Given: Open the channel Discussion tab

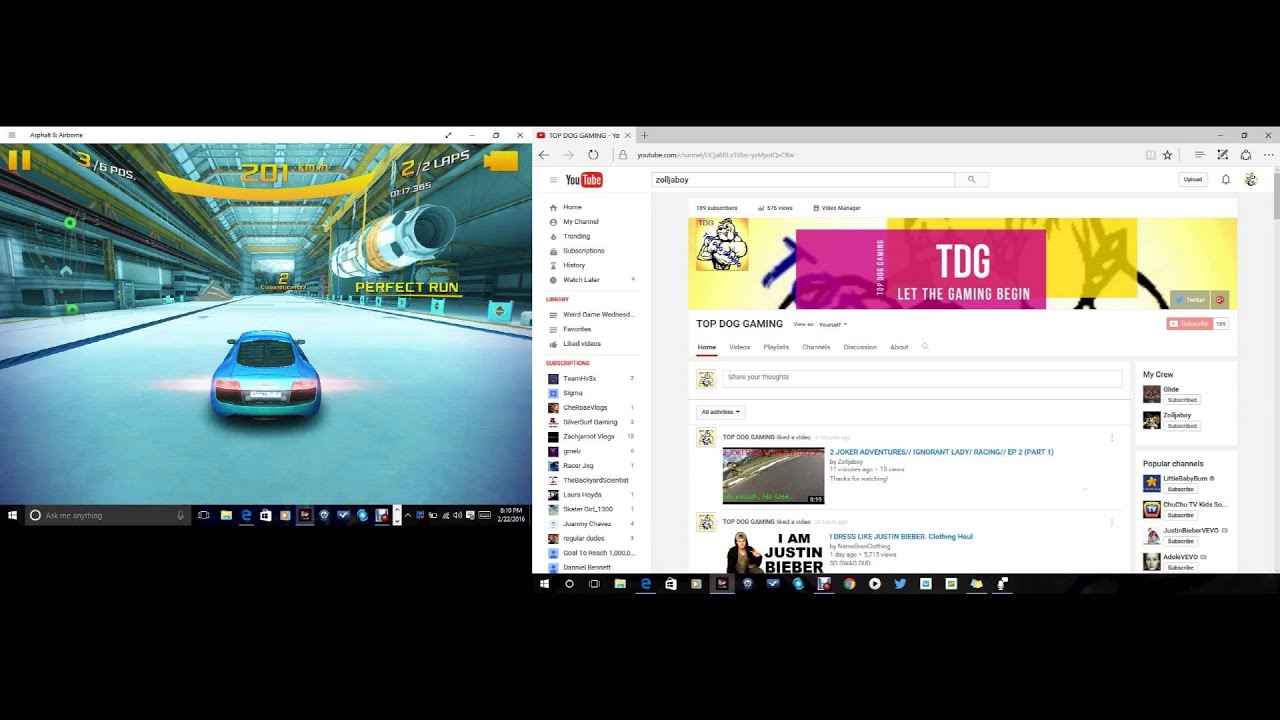Looking at the screenshot, I should [x=860, y=347].
